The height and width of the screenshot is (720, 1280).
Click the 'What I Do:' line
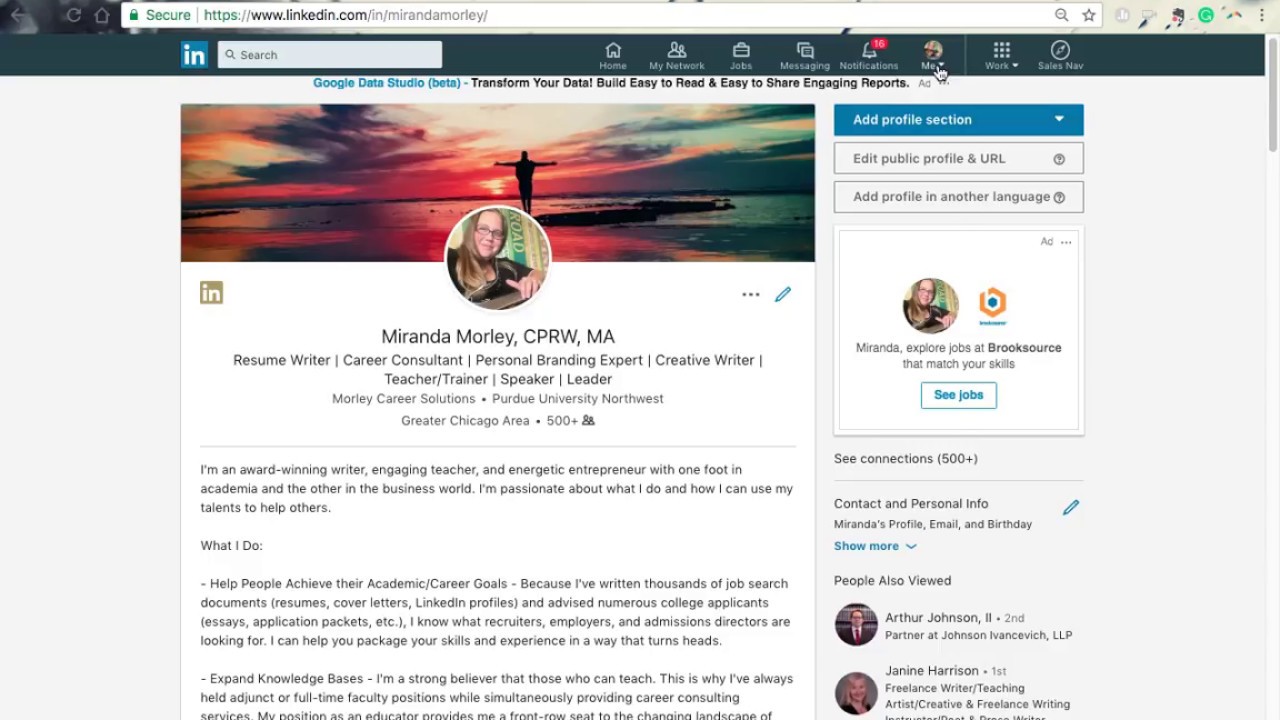coord(232,546)
